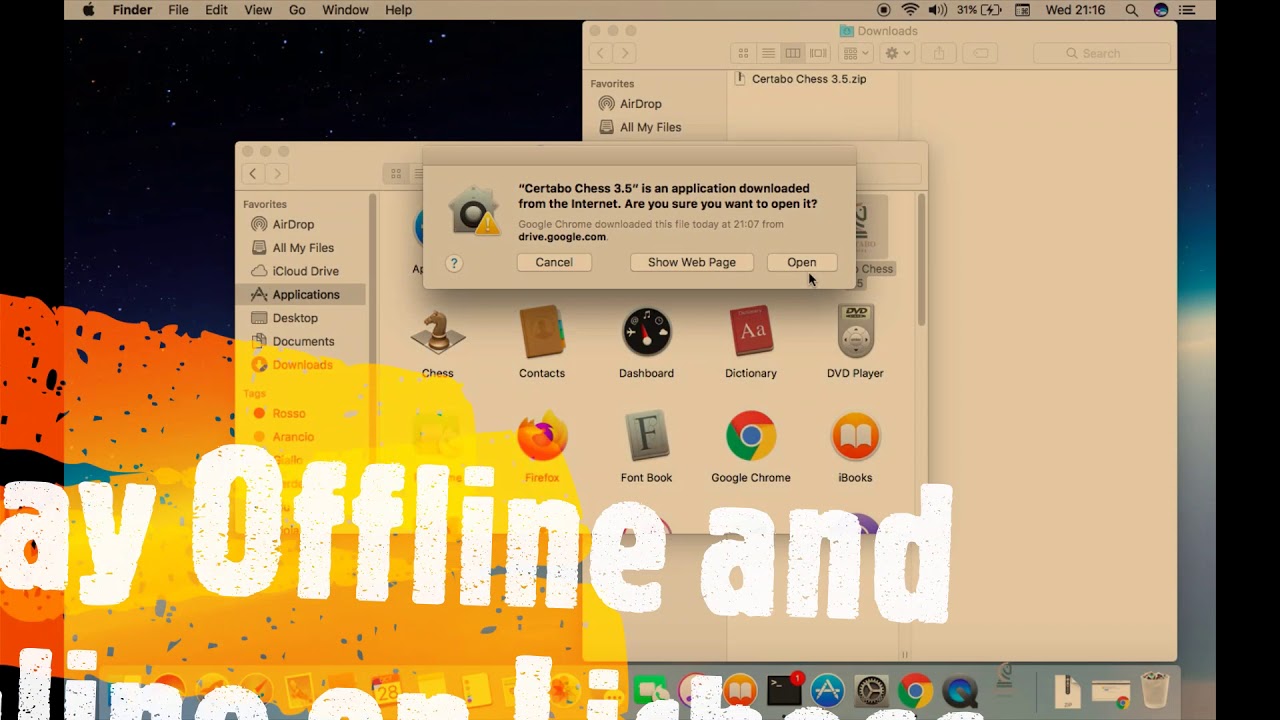Switch Downloads window to column view
This screenshot has width=1280, height=720.
(793, 53)
